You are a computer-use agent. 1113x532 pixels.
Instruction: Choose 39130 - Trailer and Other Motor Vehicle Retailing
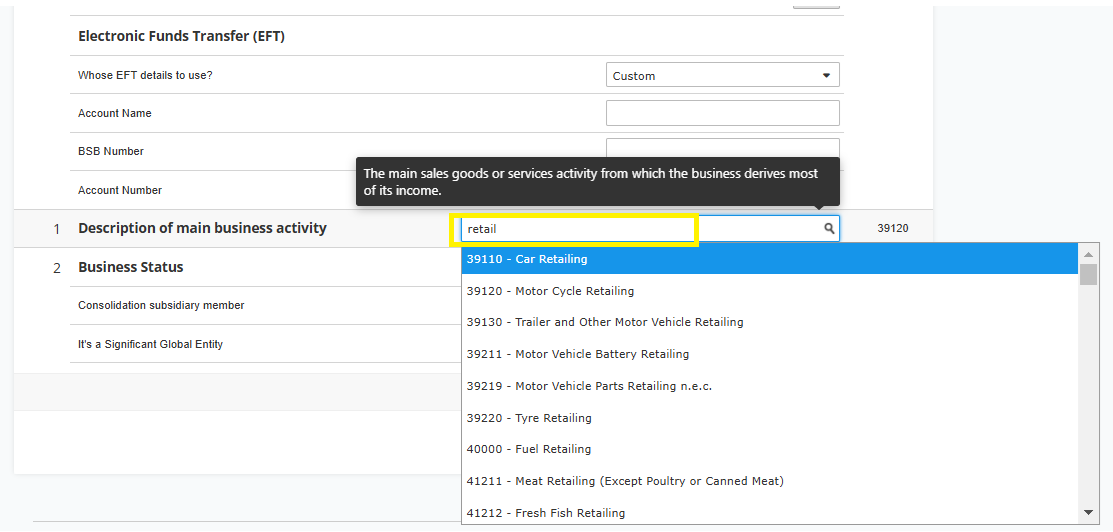[x=604, y=322]
